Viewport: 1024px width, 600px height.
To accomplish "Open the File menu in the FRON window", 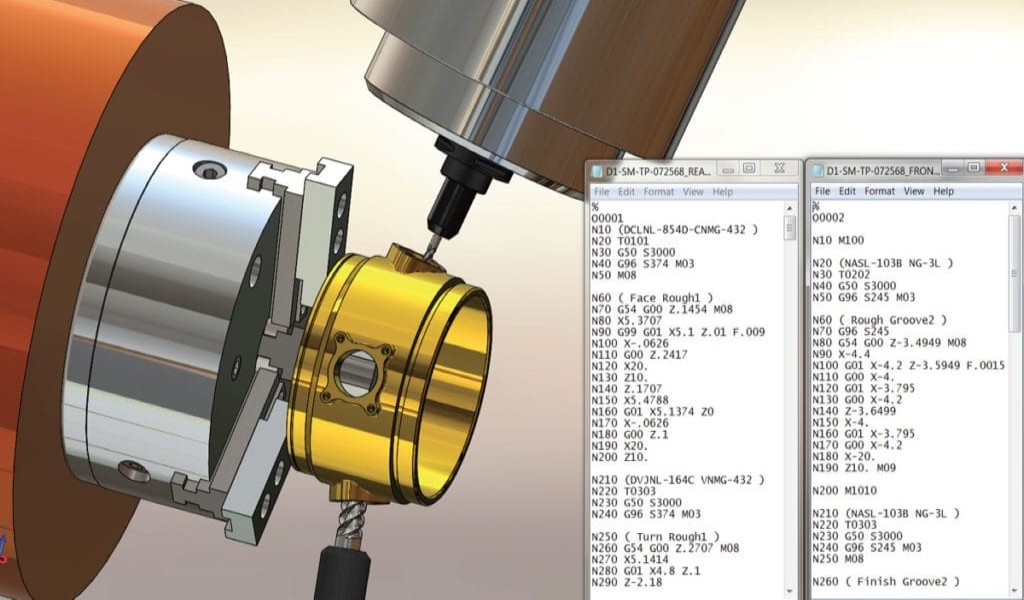I will [x=823, y=191].
